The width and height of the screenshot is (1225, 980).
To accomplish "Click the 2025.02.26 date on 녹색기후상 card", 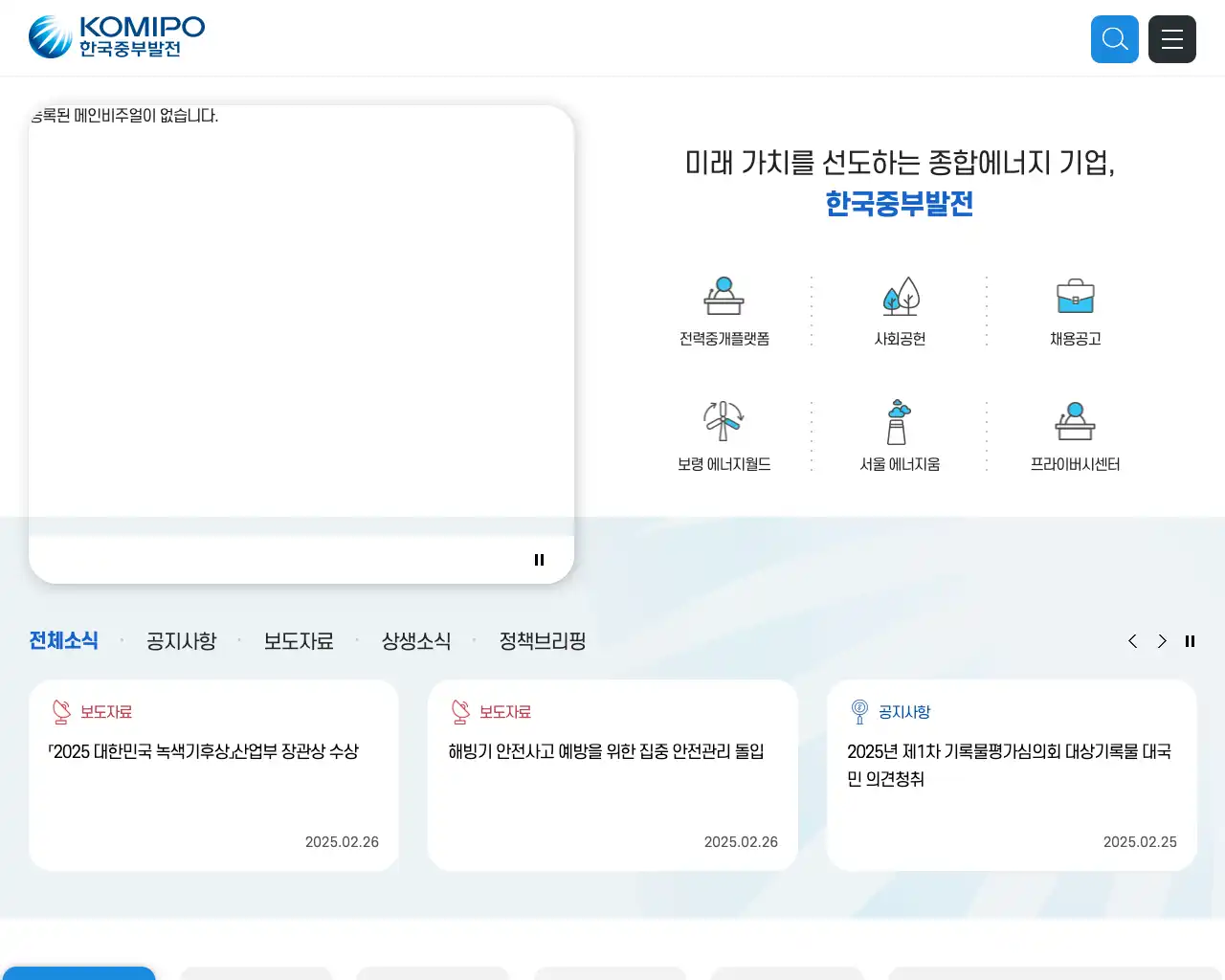I will 342,842.
